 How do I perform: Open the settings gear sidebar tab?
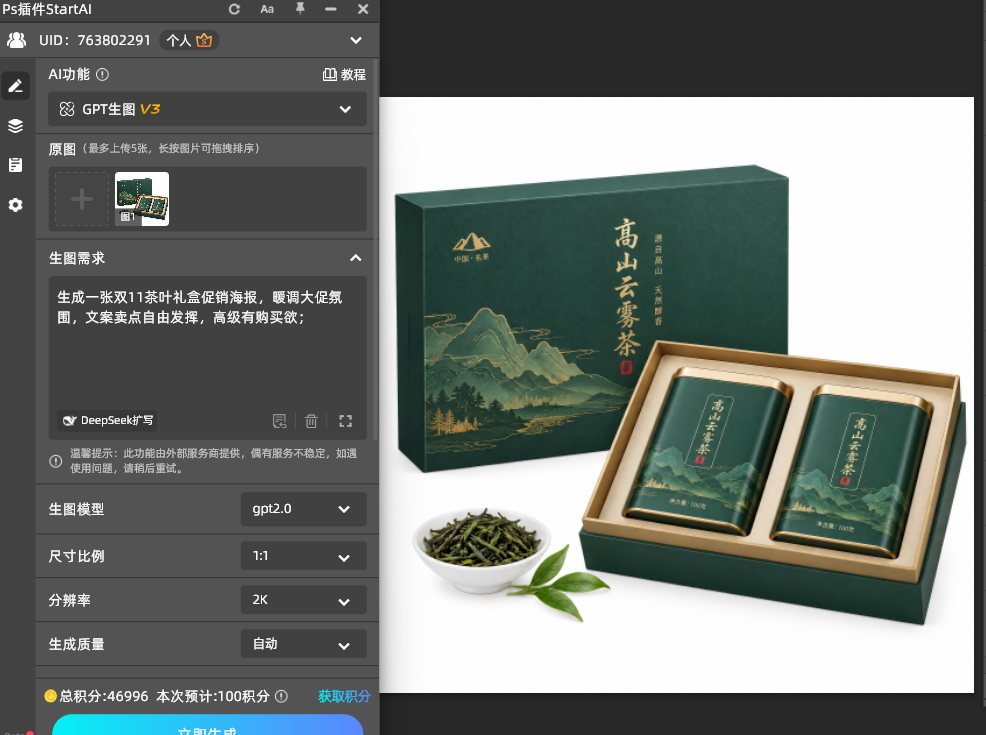click(16, 205)
